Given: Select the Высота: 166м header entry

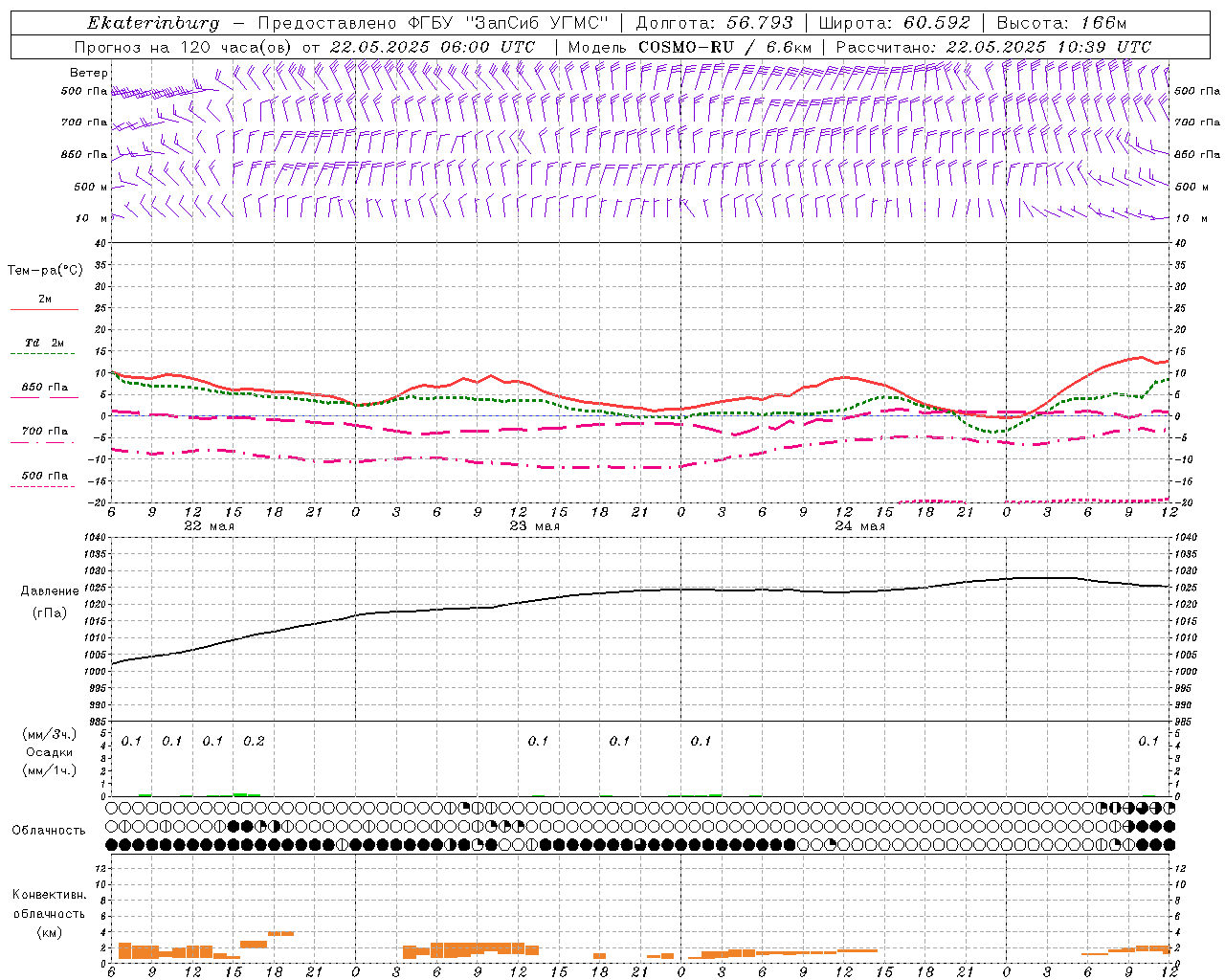Looking at the screenshot, I should click(1061, 23).
